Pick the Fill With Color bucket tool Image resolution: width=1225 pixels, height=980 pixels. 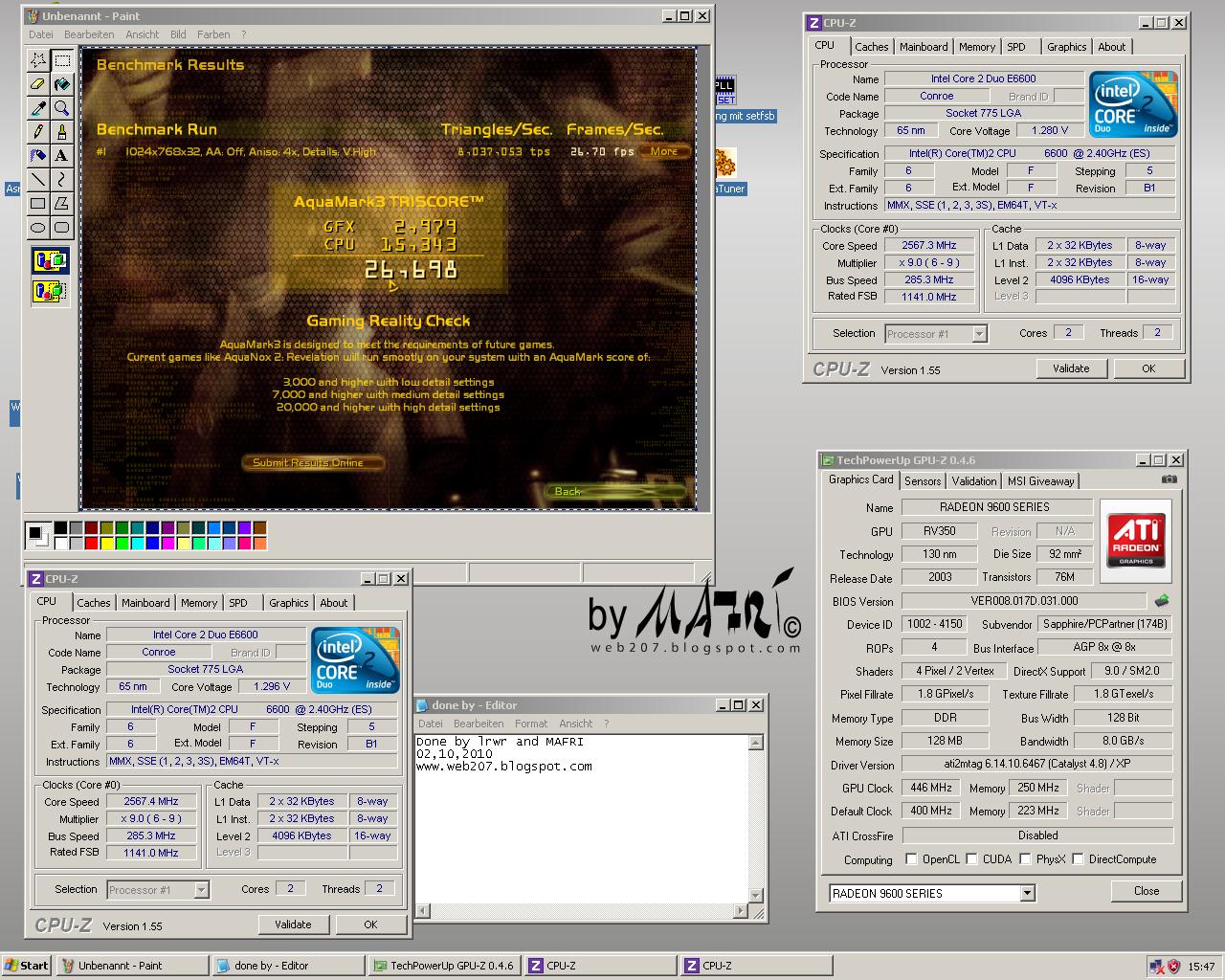tap(62, 84)
